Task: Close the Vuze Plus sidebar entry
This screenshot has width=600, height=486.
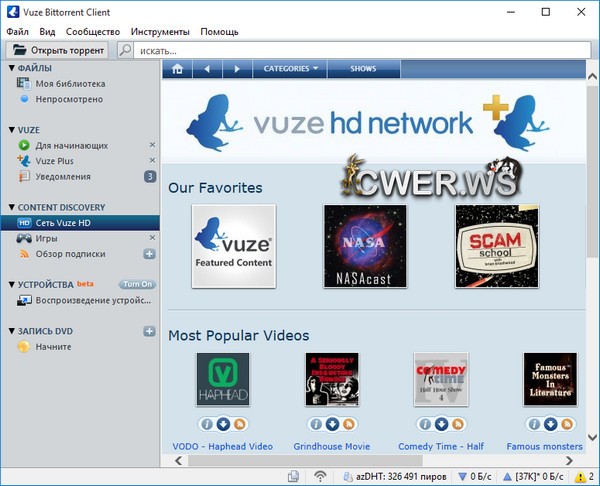Action: [x=152, y=161]
